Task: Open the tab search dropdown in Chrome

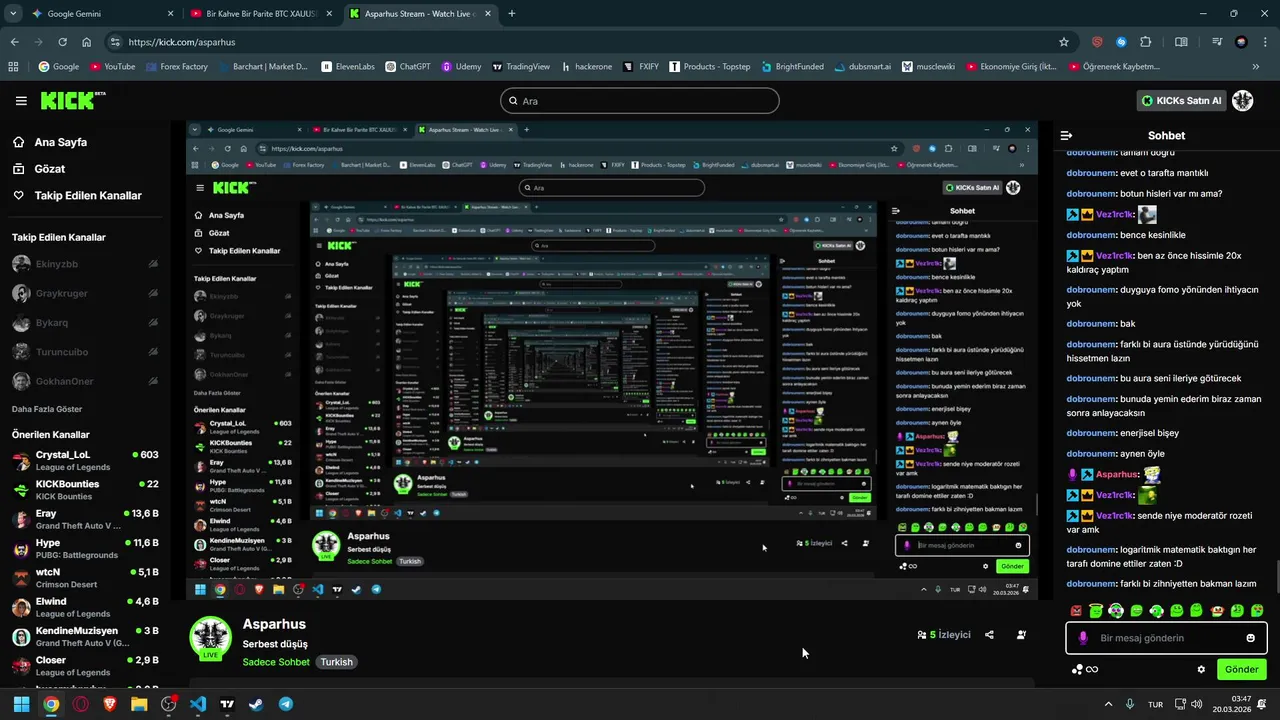Action: (x=13, y=14)
